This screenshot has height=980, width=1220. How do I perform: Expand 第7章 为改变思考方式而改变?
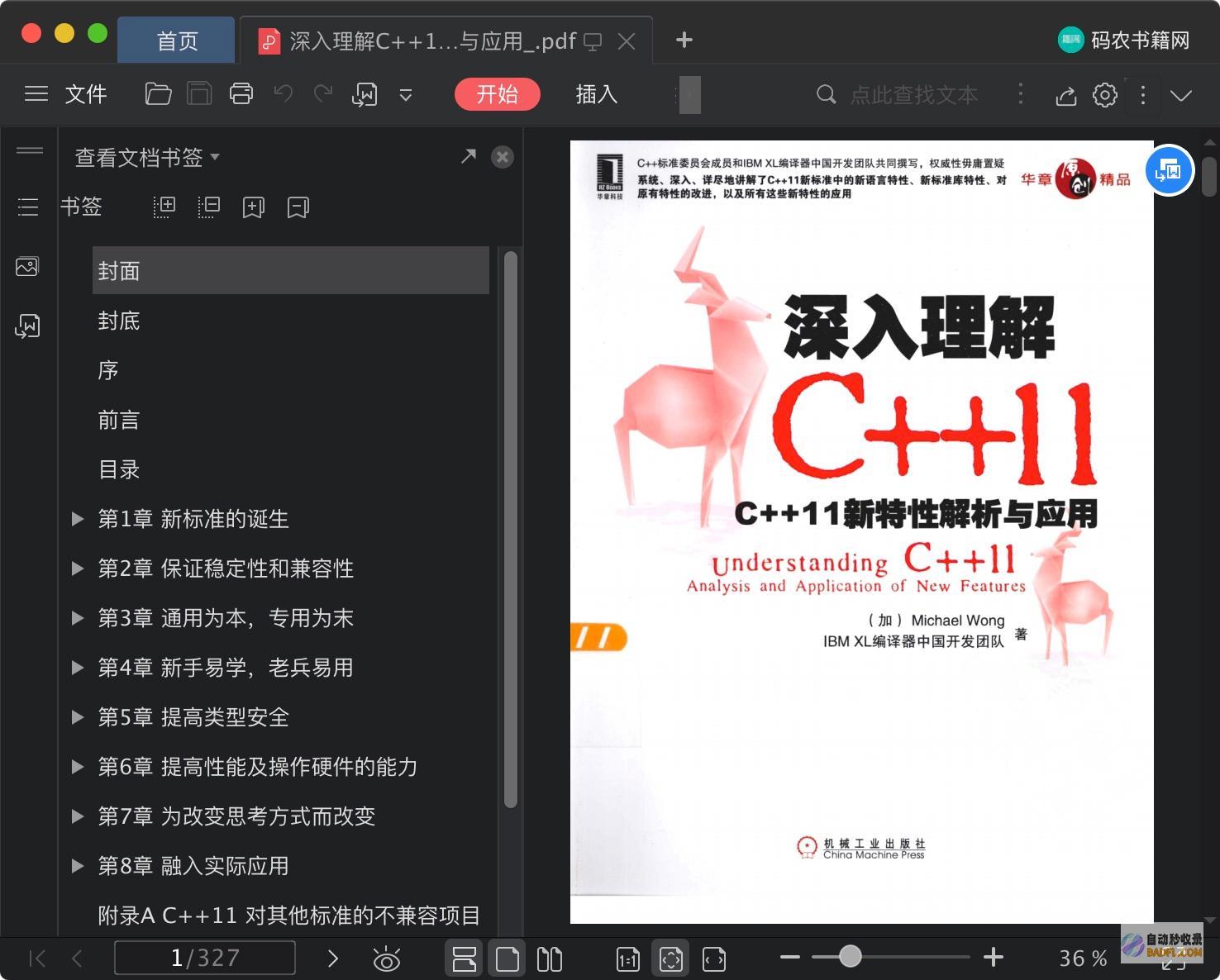click(78, 816)
